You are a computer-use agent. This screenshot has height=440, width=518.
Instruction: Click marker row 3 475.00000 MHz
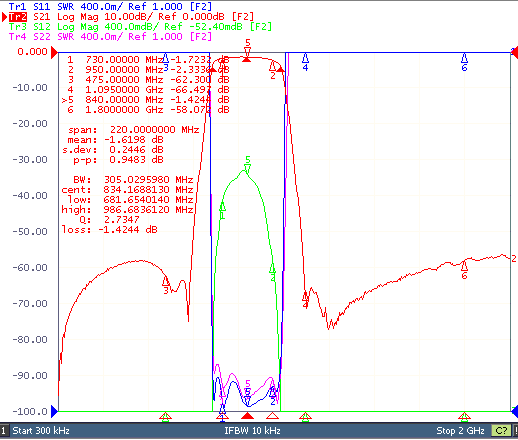point(148,80)
